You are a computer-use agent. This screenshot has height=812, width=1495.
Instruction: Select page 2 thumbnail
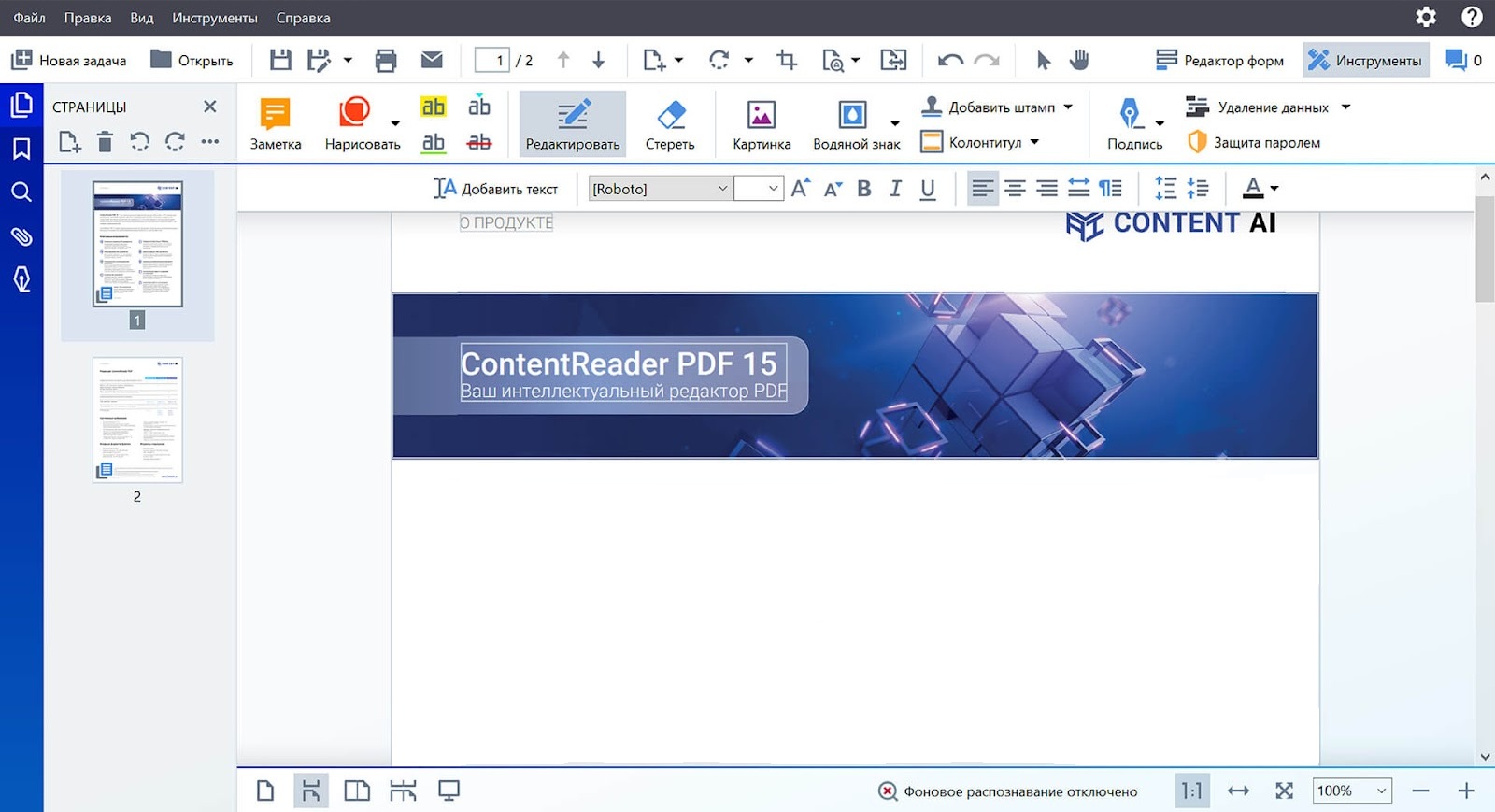coord(137,420)
